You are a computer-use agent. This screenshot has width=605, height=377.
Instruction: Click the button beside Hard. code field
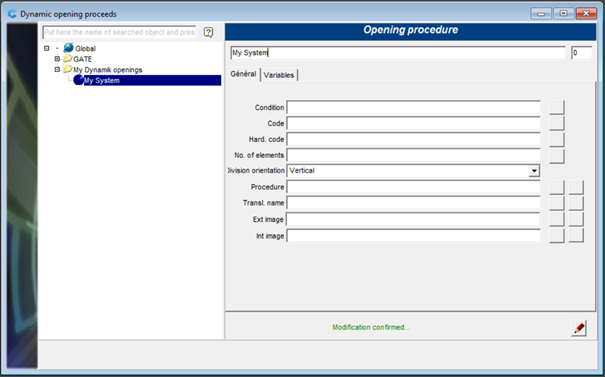click(x=556, y=140)
